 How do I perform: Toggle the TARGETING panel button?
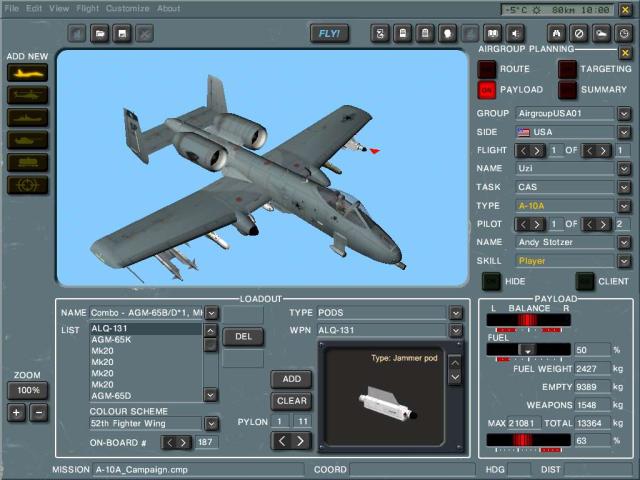567,69
